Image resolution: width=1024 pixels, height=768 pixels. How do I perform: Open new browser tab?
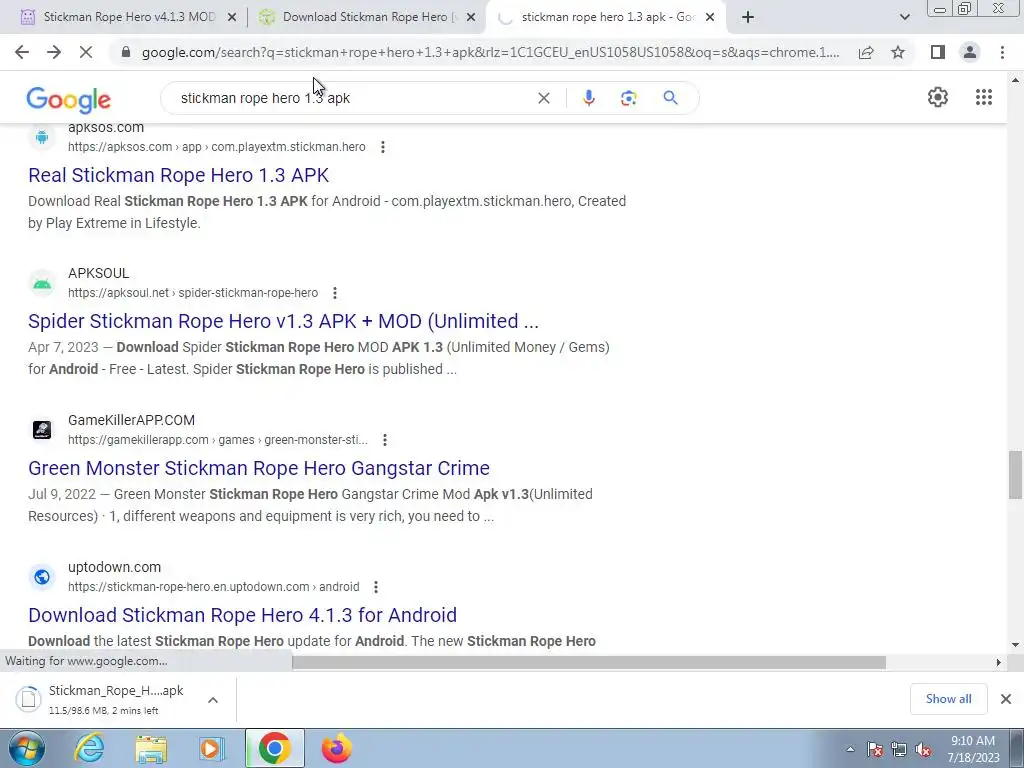(748, 17)
